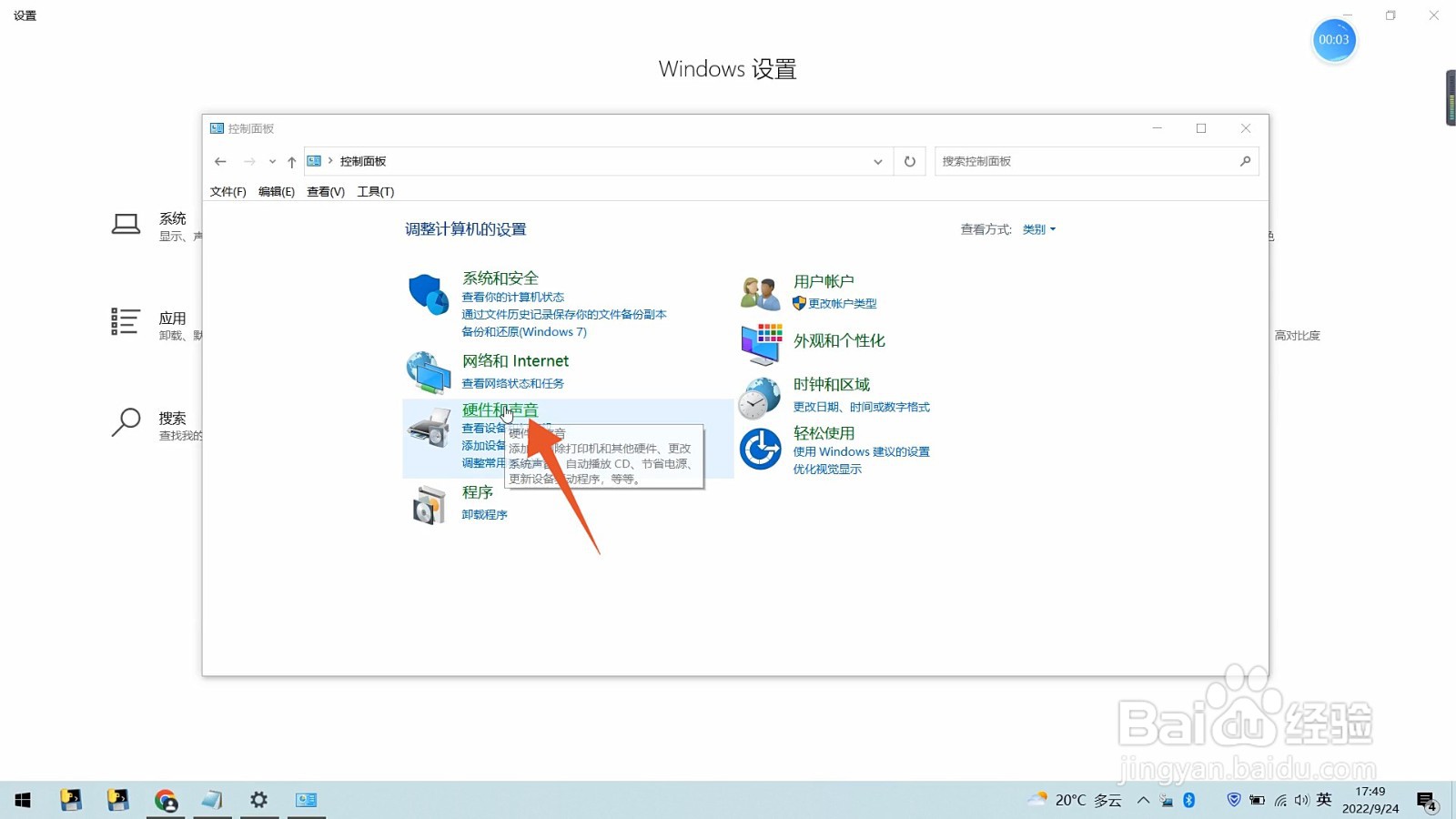Click 用户帐户 heading link
Screen dimensions: 1456x819
[x=824, y=281]
